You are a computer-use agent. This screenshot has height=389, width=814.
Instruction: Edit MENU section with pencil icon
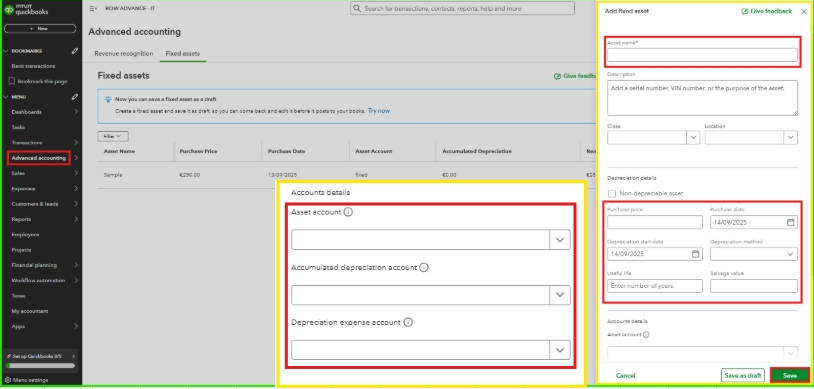[x=75, y=97]
